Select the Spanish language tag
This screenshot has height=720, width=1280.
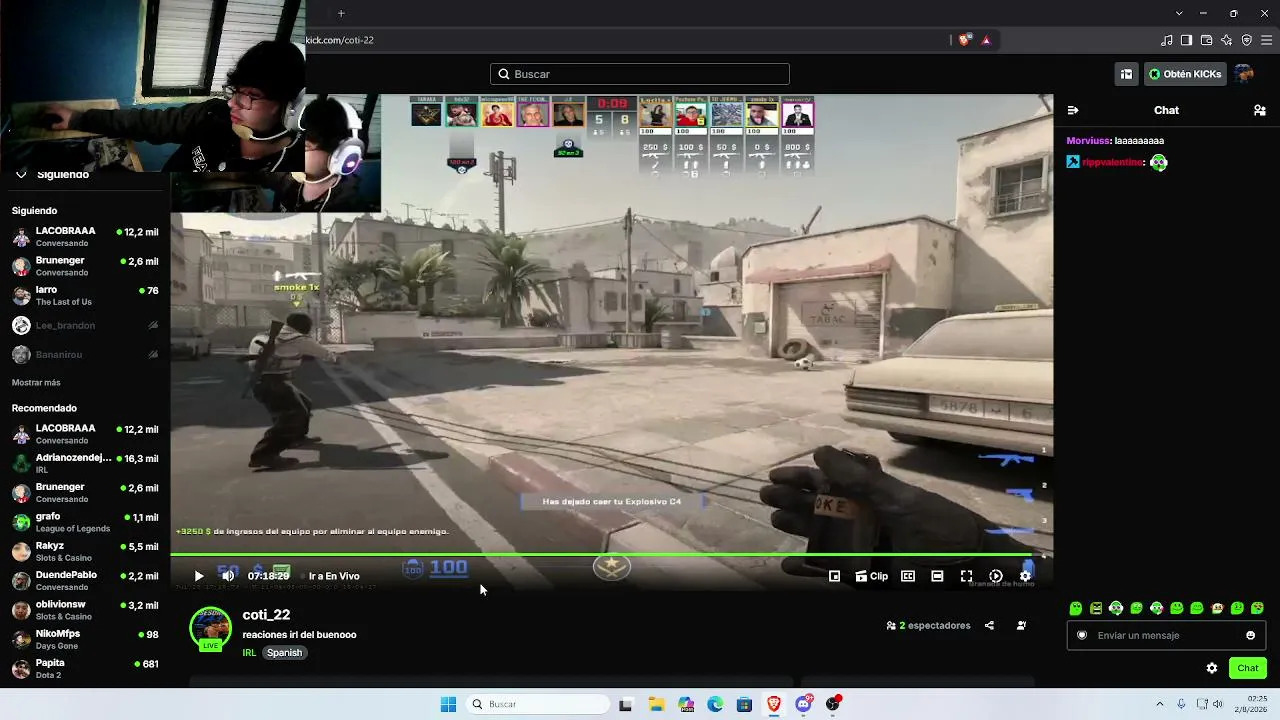[x=284, y=653]
